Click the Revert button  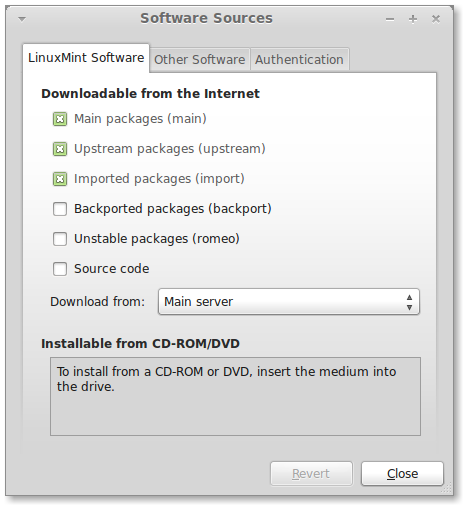311,473
